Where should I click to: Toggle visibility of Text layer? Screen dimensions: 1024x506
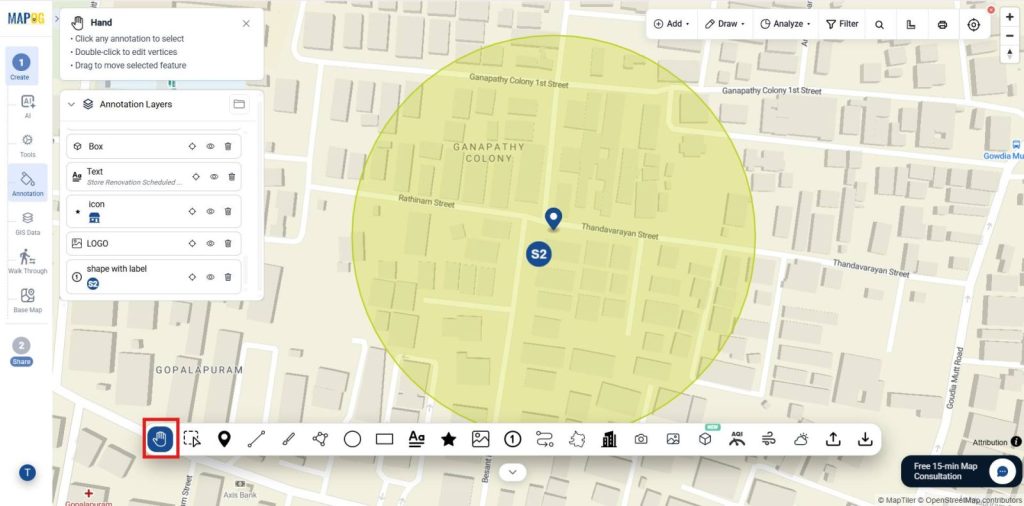pyautogui.click(x=214, y=177)
